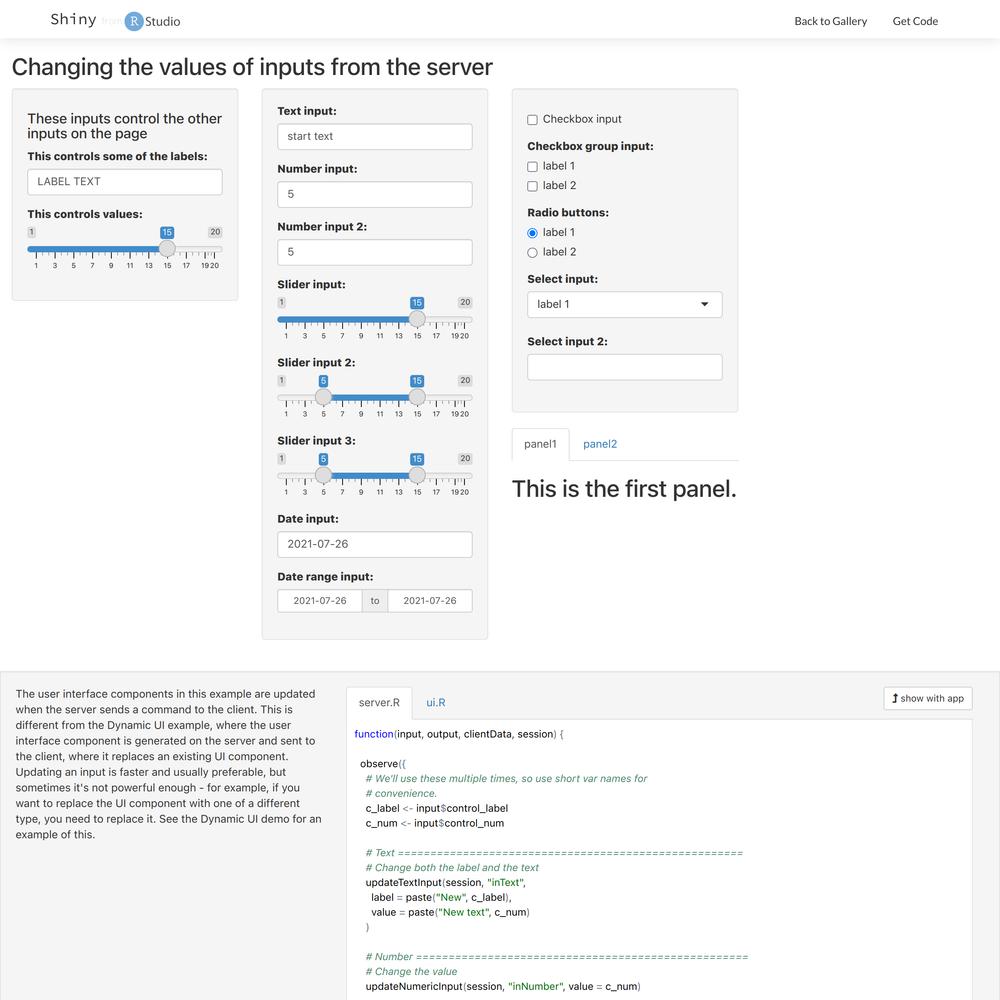Click the Shiny logo text

click(73, 20)
